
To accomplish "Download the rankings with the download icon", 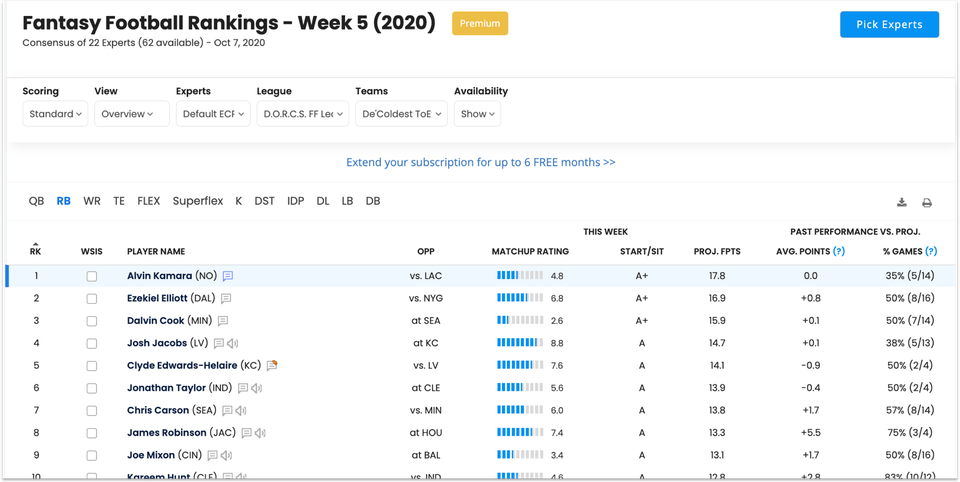I will tap(902, 203).
